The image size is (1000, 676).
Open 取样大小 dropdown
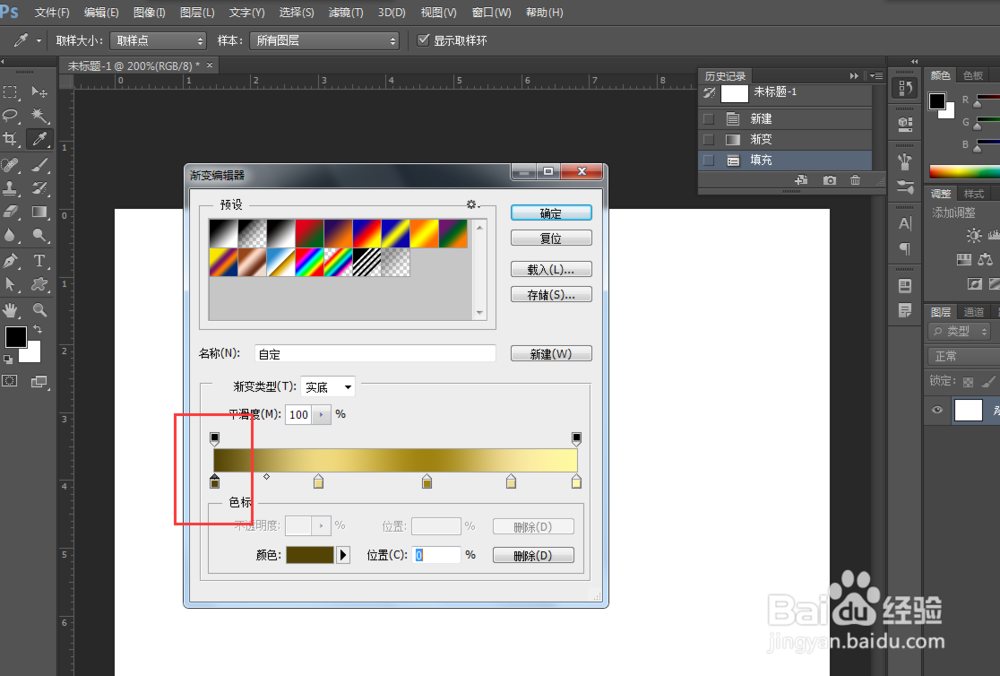click(158, 41)
